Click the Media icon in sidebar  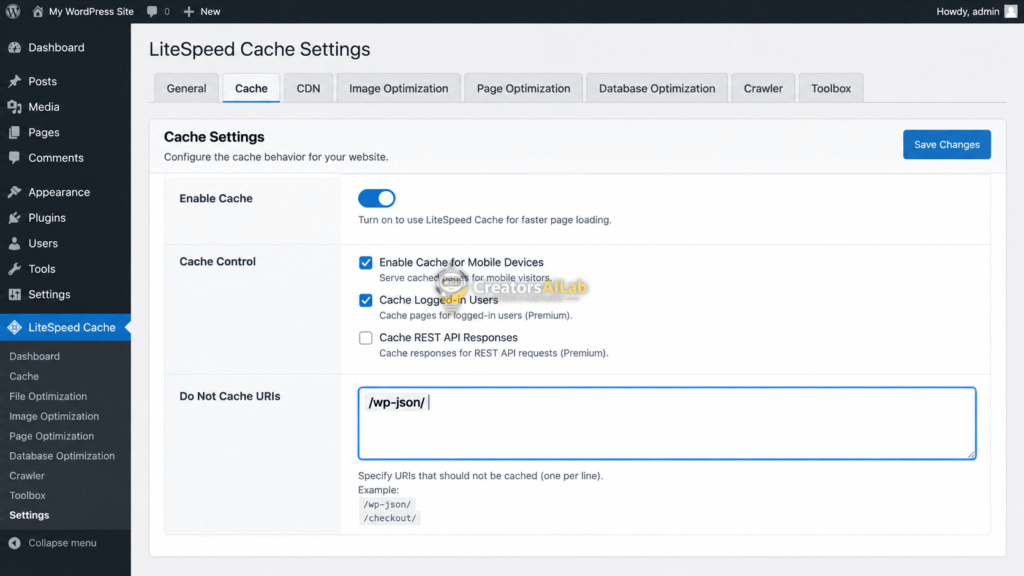pyautogui.click(x=14, y=106)
